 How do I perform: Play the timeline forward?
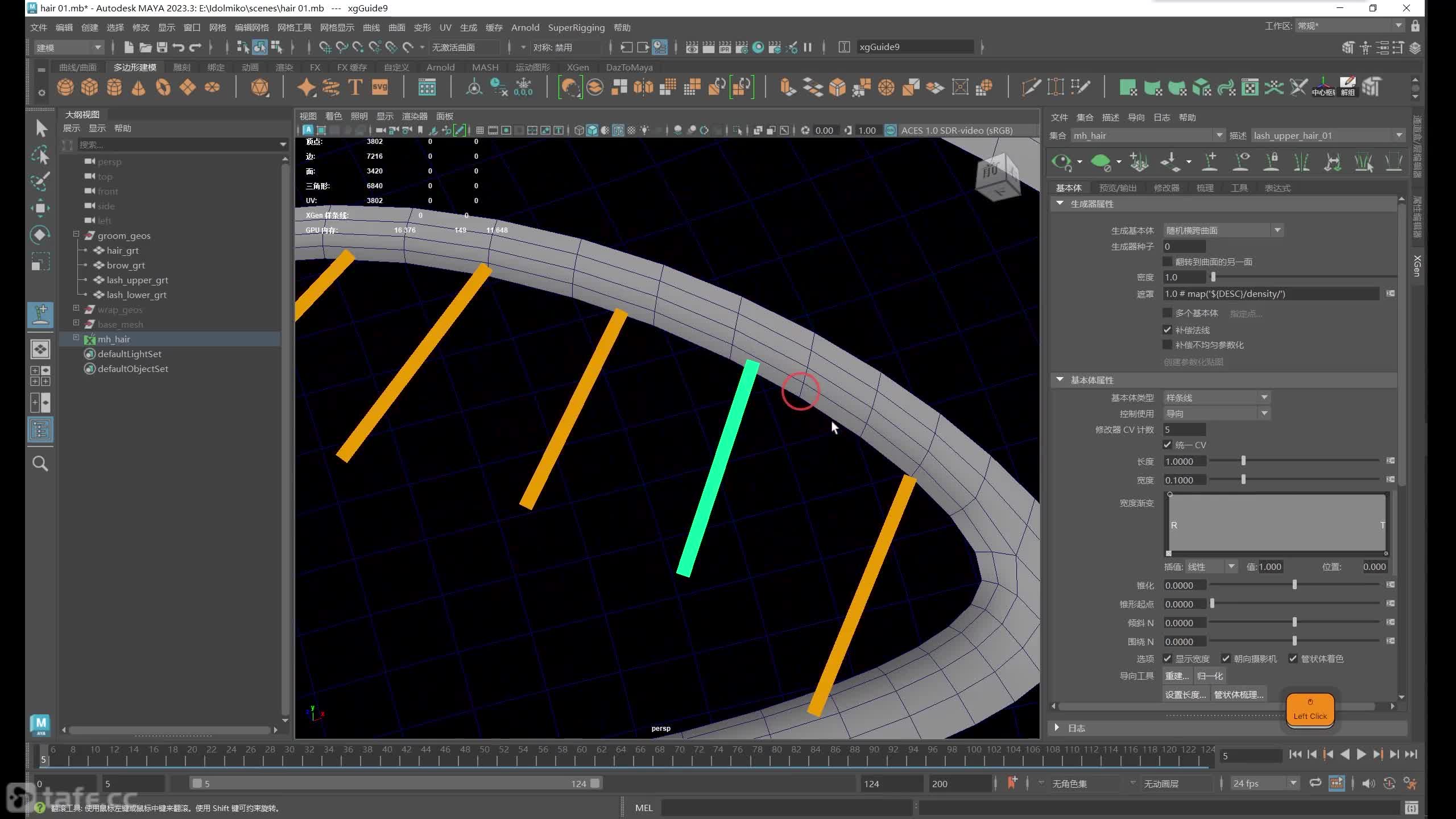click(1362, 755)
